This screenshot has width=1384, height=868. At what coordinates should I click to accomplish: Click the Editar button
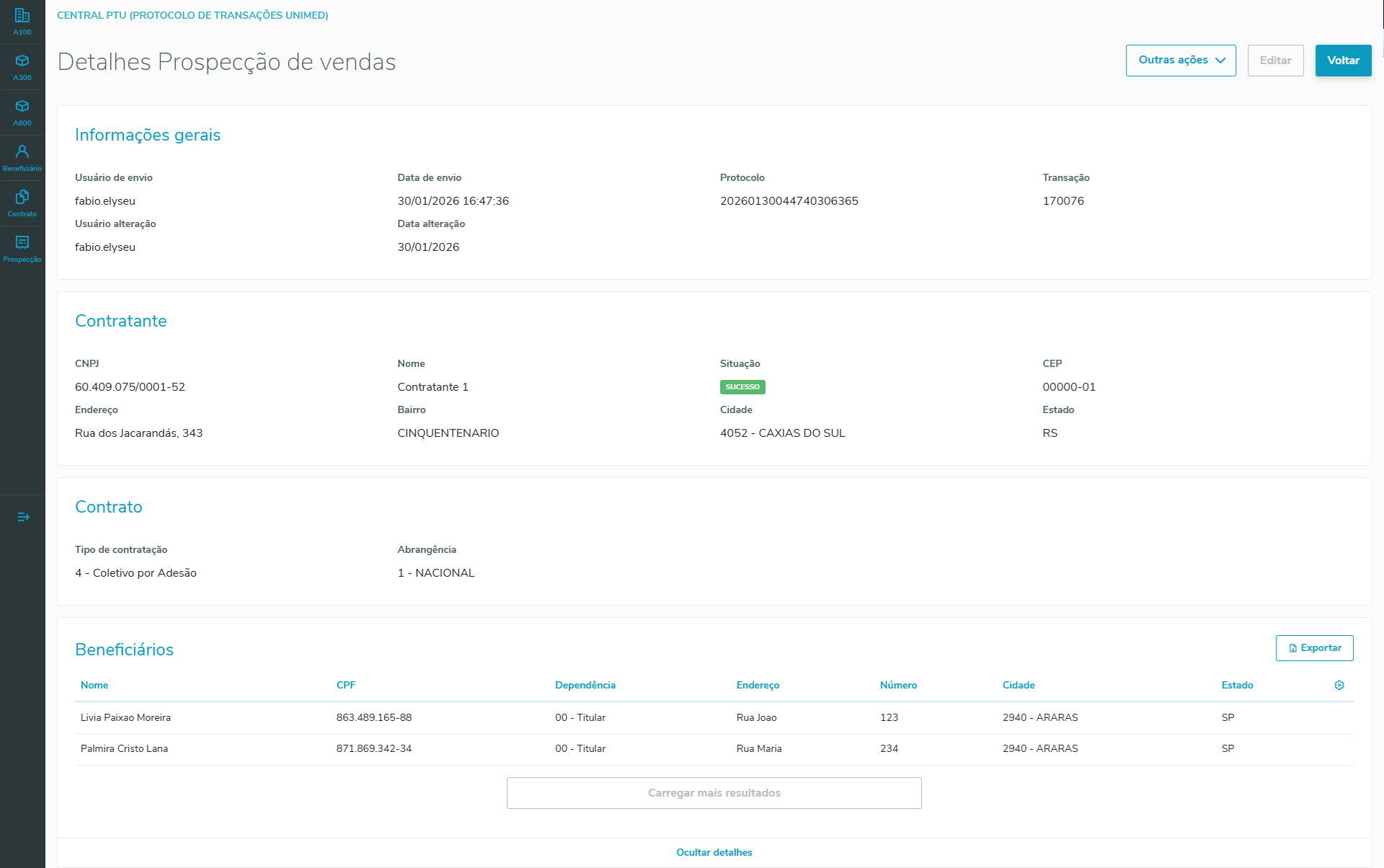pyautogui.click(x=1274, y=61)
